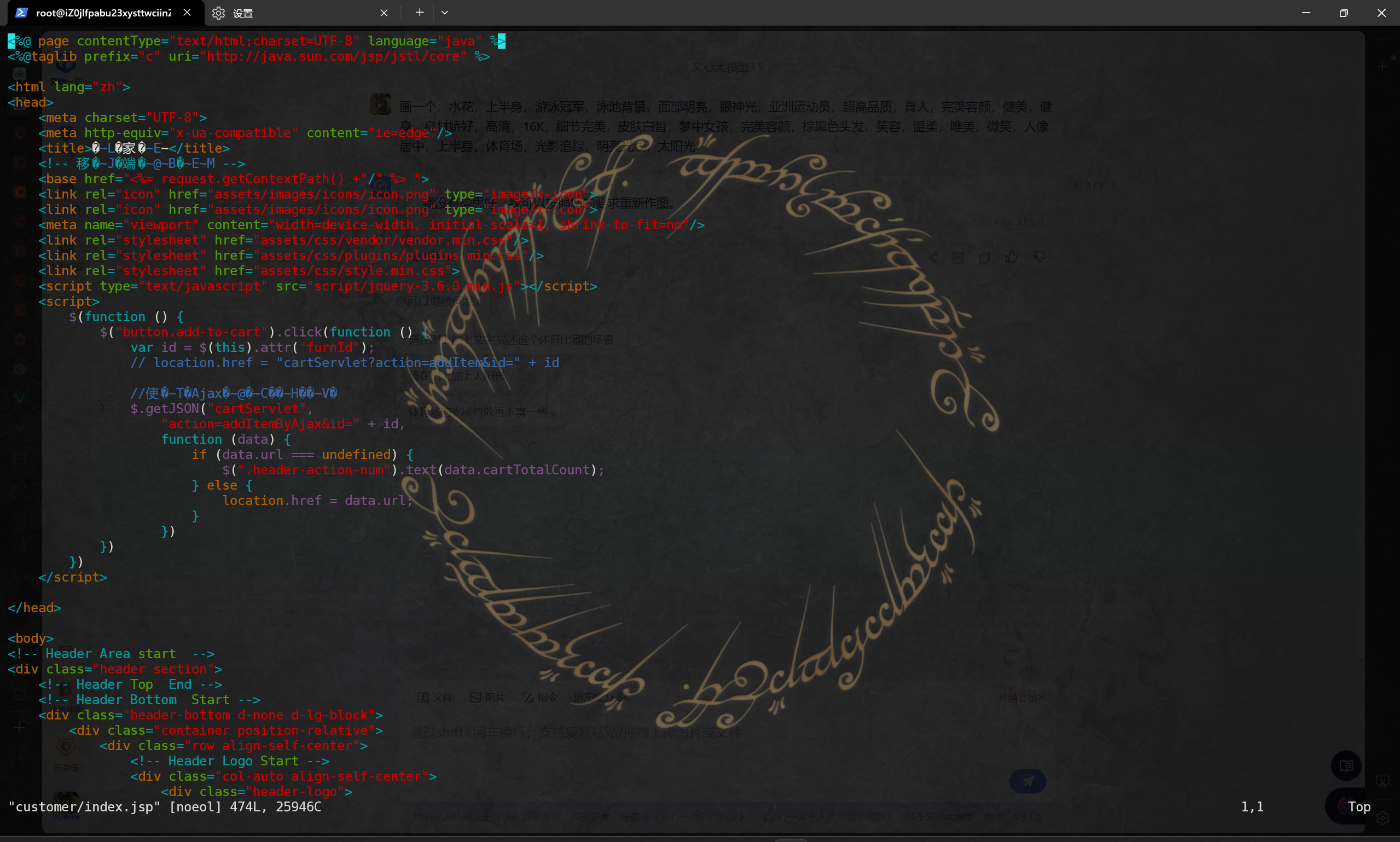Click the closing </head> tag line
The width and height of the screenshot is (1400, 842).
[34, 608]
